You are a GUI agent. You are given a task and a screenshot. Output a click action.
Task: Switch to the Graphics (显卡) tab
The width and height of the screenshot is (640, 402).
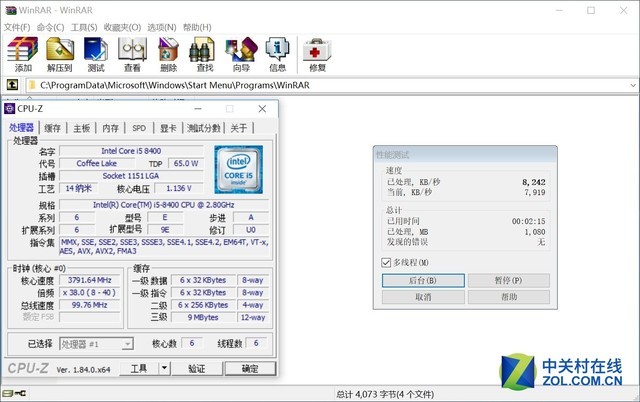pyautogui.click(x=168, y=128)
